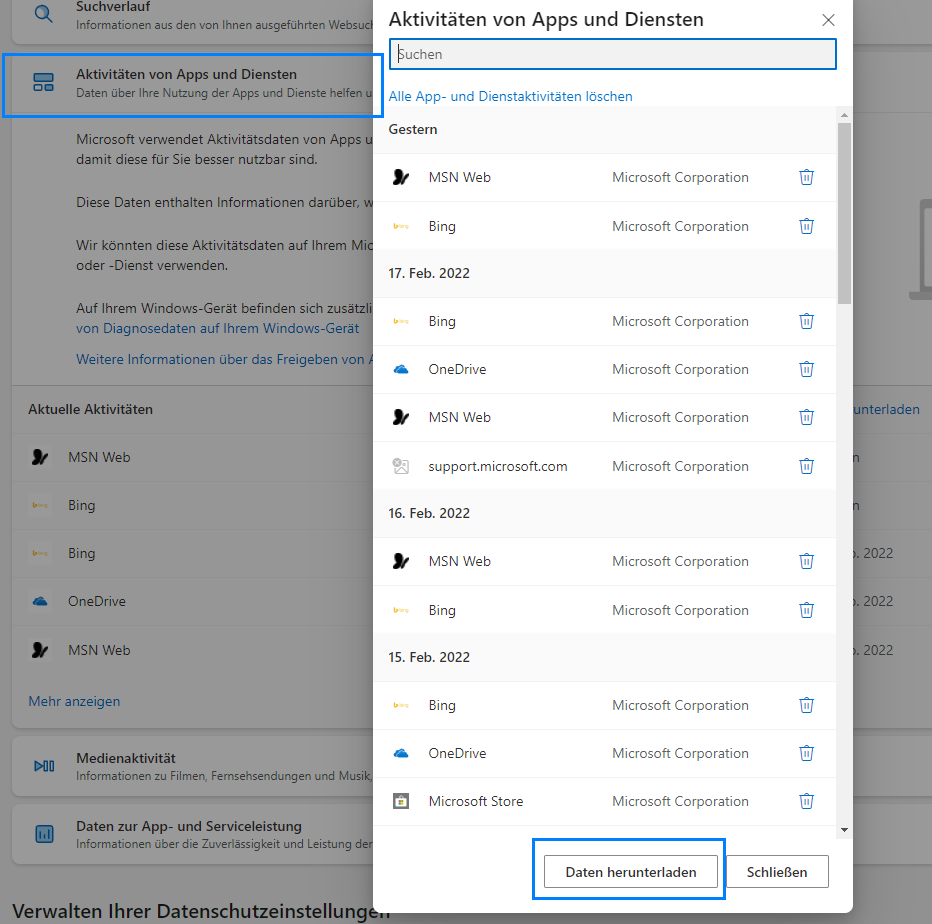Expand the Daten zur App- und Serviceleistung section
Image resolution: width=932 pixels, height=924 pixels.
pos(193,834)
